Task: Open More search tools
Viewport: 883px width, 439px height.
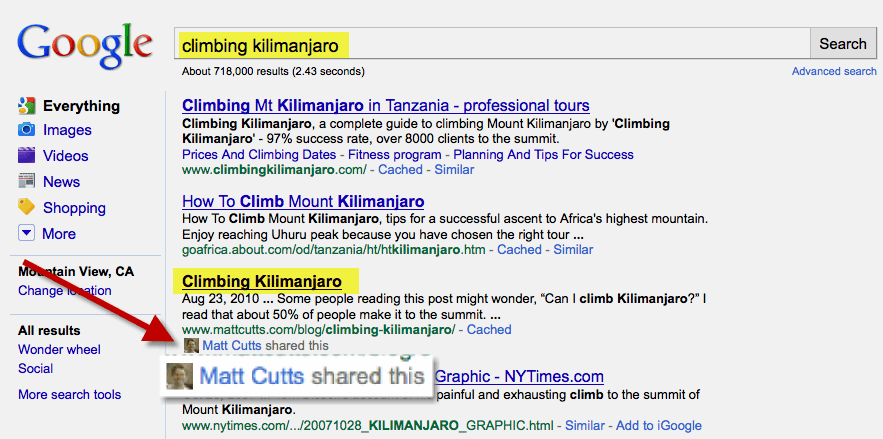Action: [x=69, y=395]
